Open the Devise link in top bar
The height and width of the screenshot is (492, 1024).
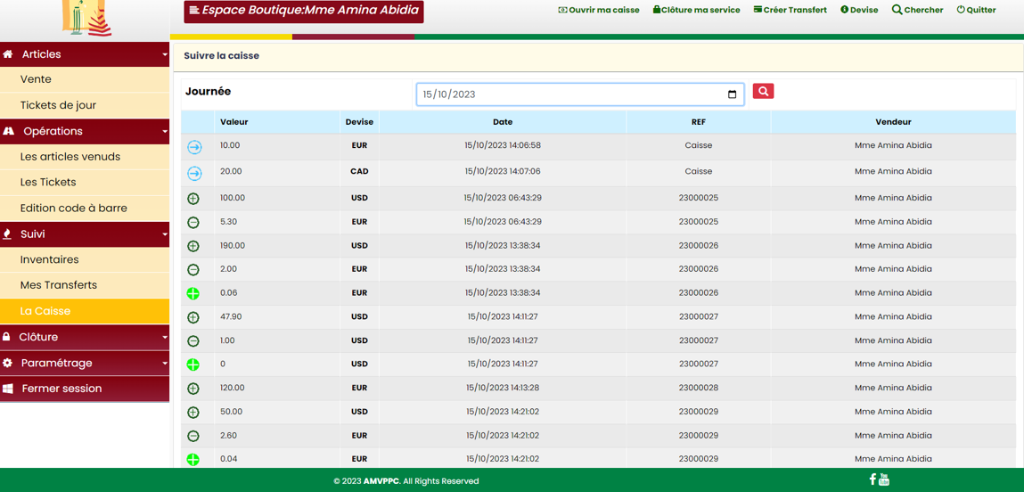tap(859, 10)
